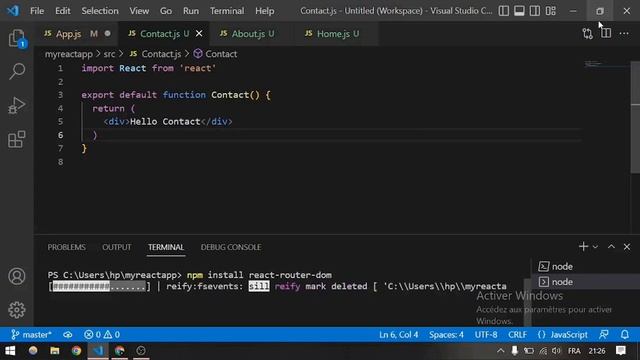640x360 pixels.
Task: Switch to the OUTPUT panel tab
Action: click(117, 247)
